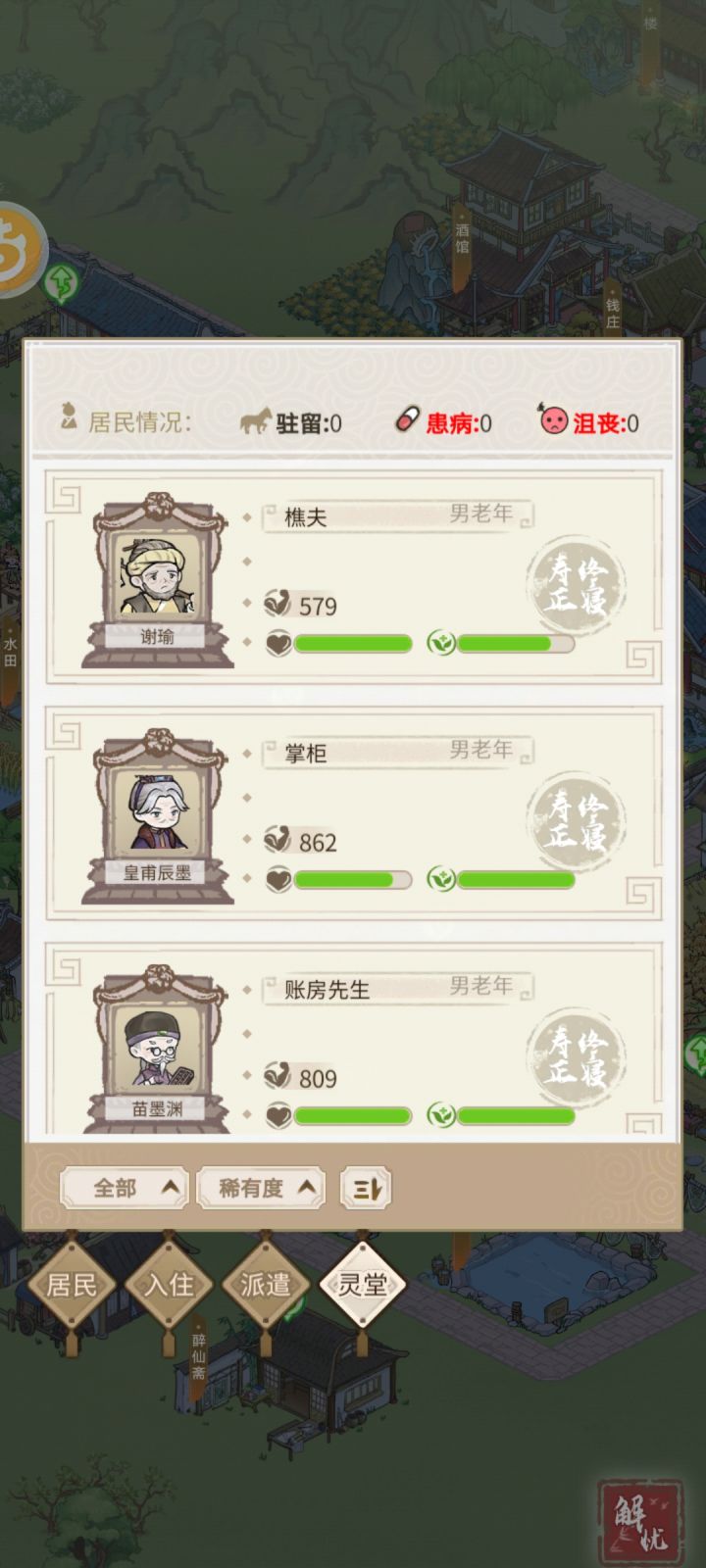Click 皇甫辰墨's 寿终正寝 seal stamp
The height and width of the screenshot is (1568, 706).
coord(577,821)
